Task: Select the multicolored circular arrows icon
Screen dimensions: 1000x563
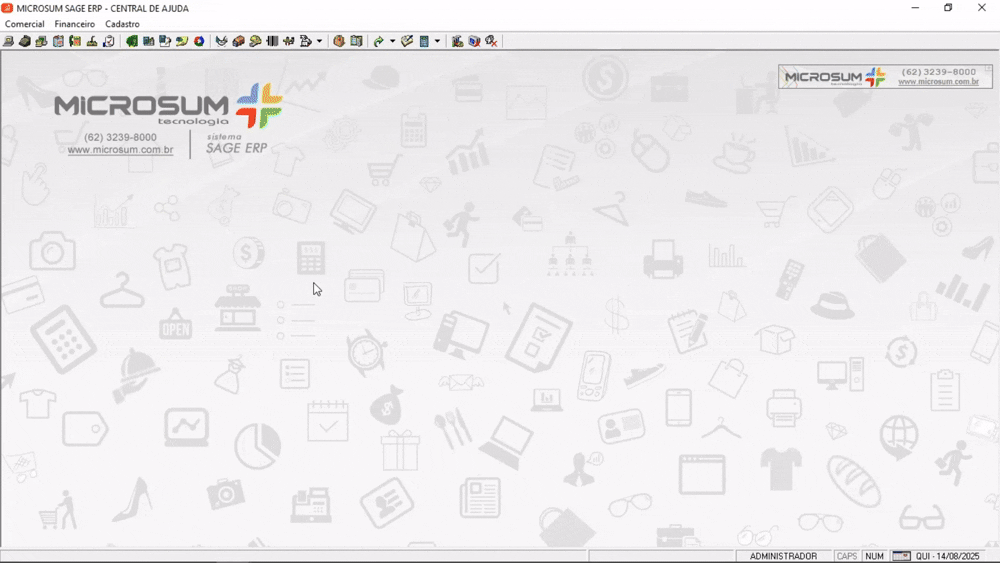Action: coord(199,41)
